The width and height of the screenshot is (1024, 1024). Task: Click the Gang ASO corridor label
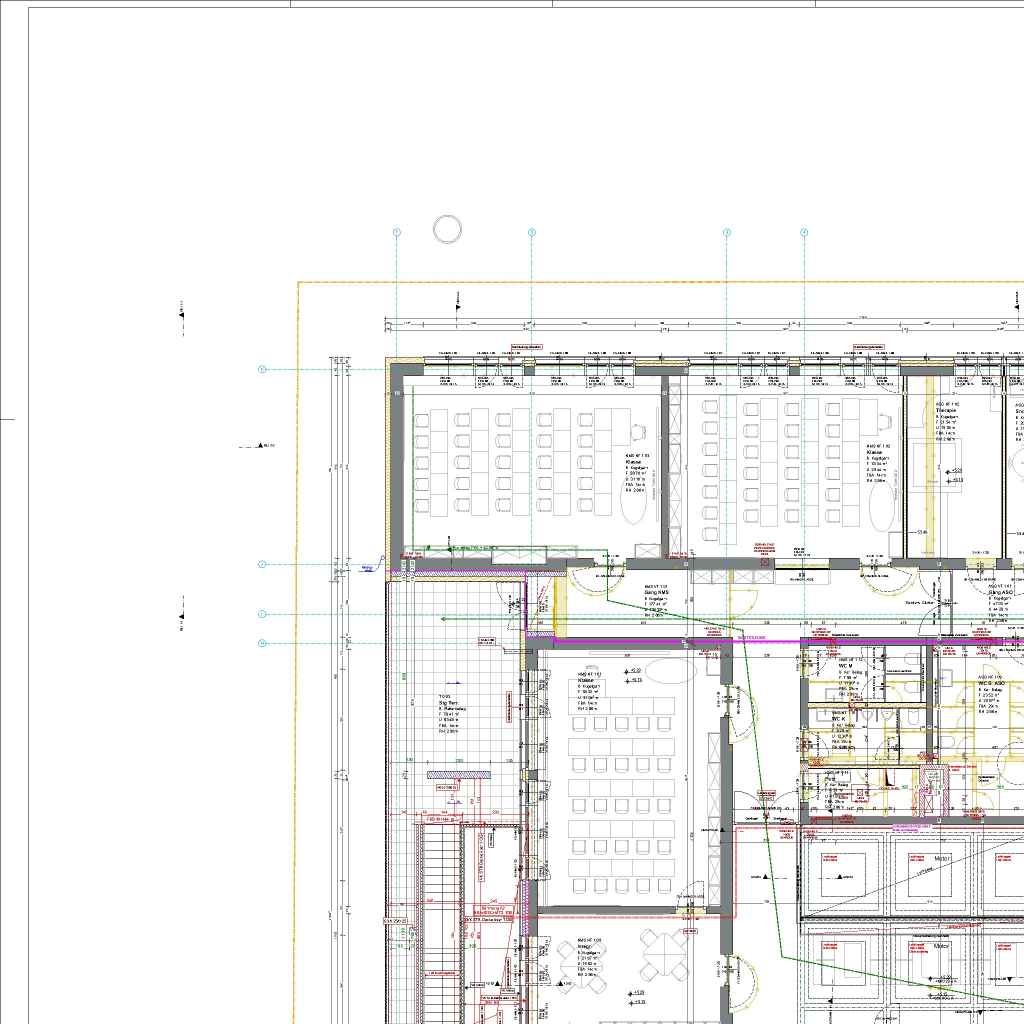1002,592
